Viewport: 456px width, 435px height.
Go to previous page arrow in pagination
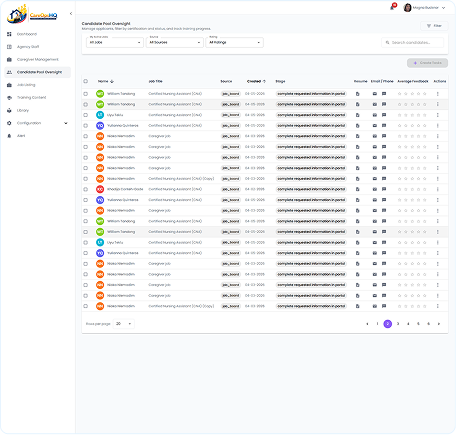367,324
